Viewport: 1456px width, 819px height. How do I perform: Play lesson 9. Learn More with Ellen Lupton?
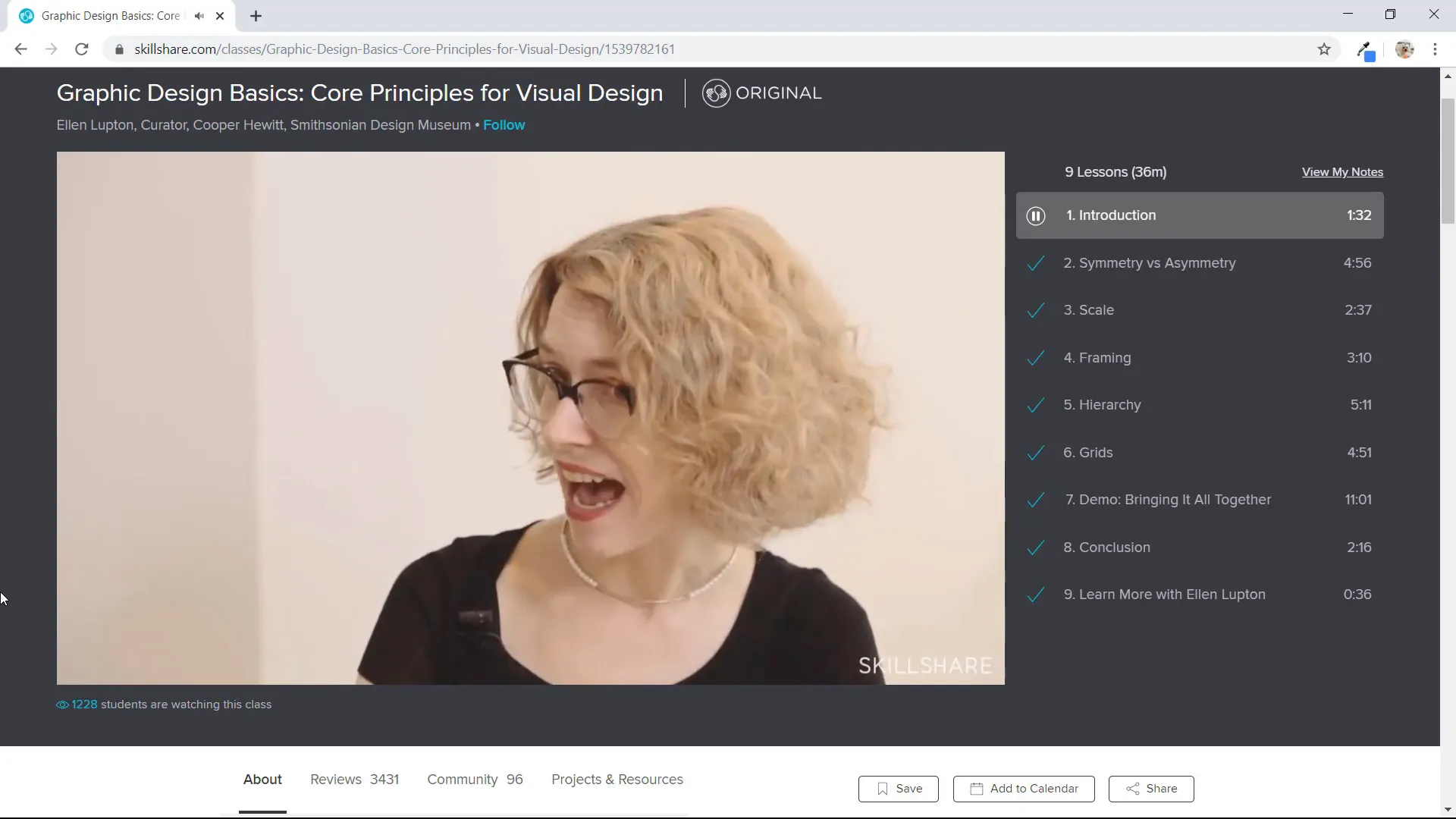pos(1200,595)
